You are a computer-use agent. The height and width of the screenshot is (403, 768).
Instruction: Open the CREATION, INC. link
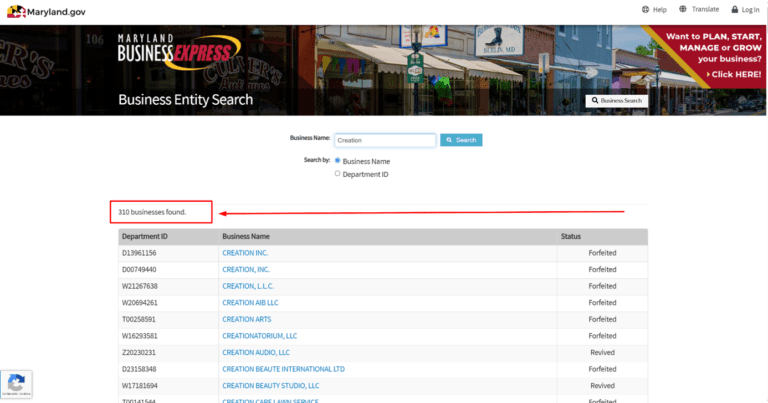(246, 270)
